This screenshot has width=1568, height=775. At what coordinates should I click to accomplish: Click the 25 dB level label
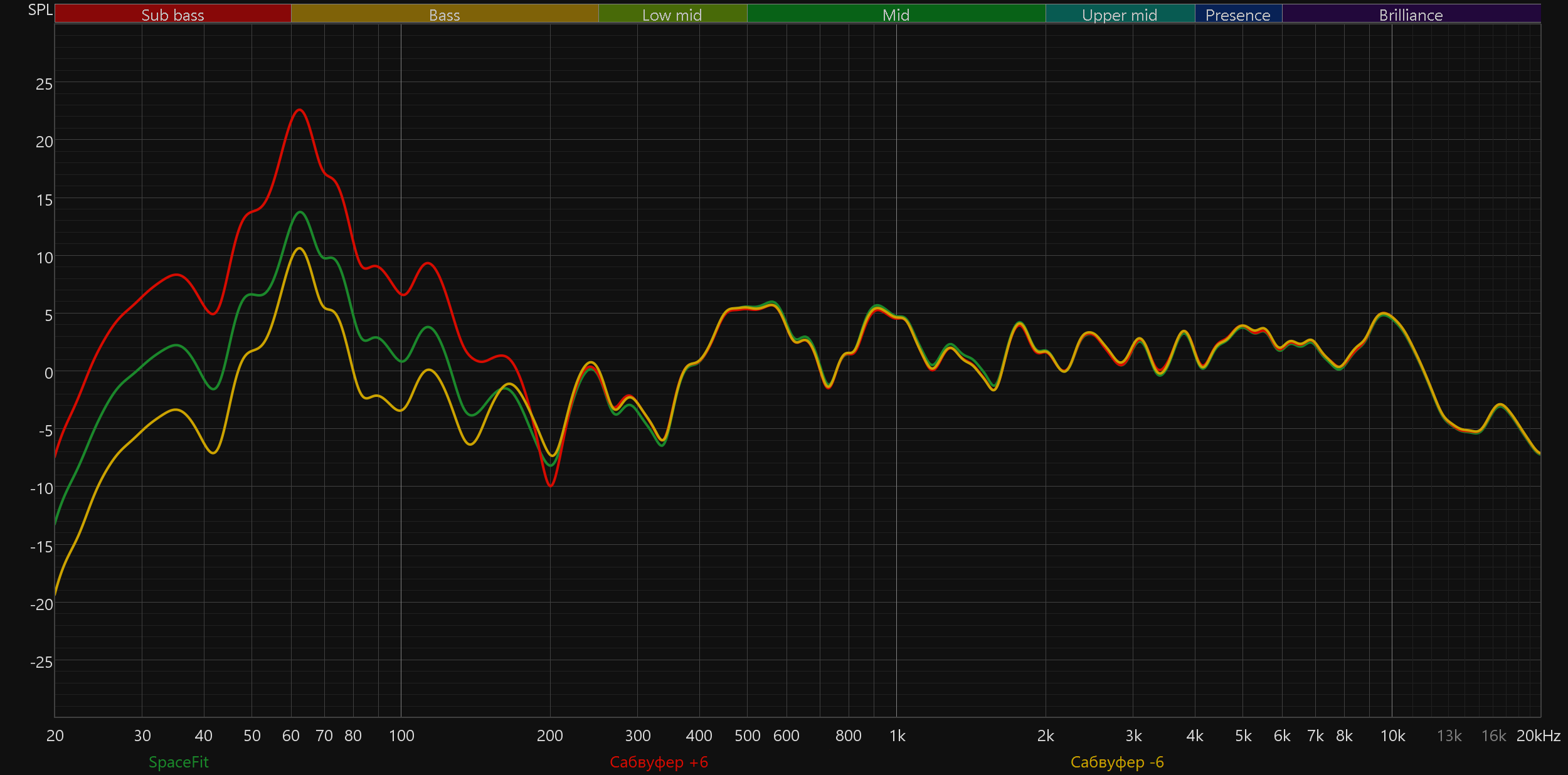tap(44, 84)
